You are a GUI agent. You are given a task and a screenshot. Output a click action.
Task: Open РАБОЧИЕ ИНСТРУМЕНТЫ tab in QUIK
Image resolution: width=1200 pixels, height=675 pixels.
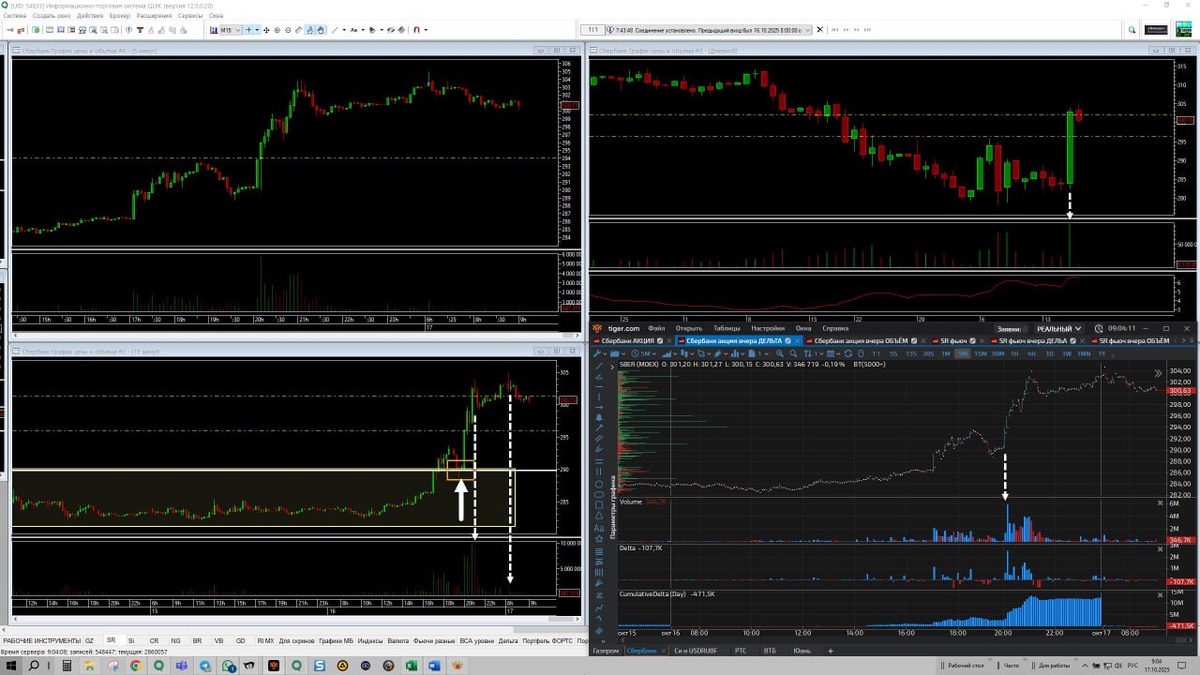(40, 640)
